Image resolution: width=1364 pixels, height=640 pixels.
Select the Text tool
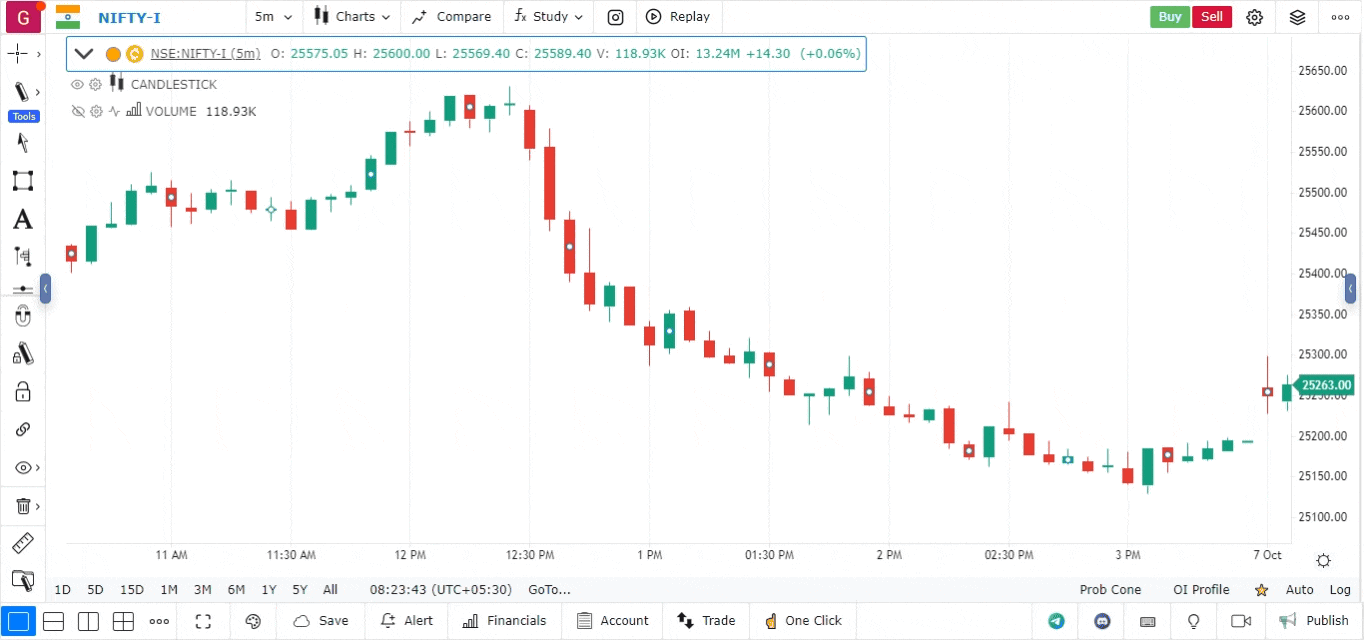coord(24,219)
